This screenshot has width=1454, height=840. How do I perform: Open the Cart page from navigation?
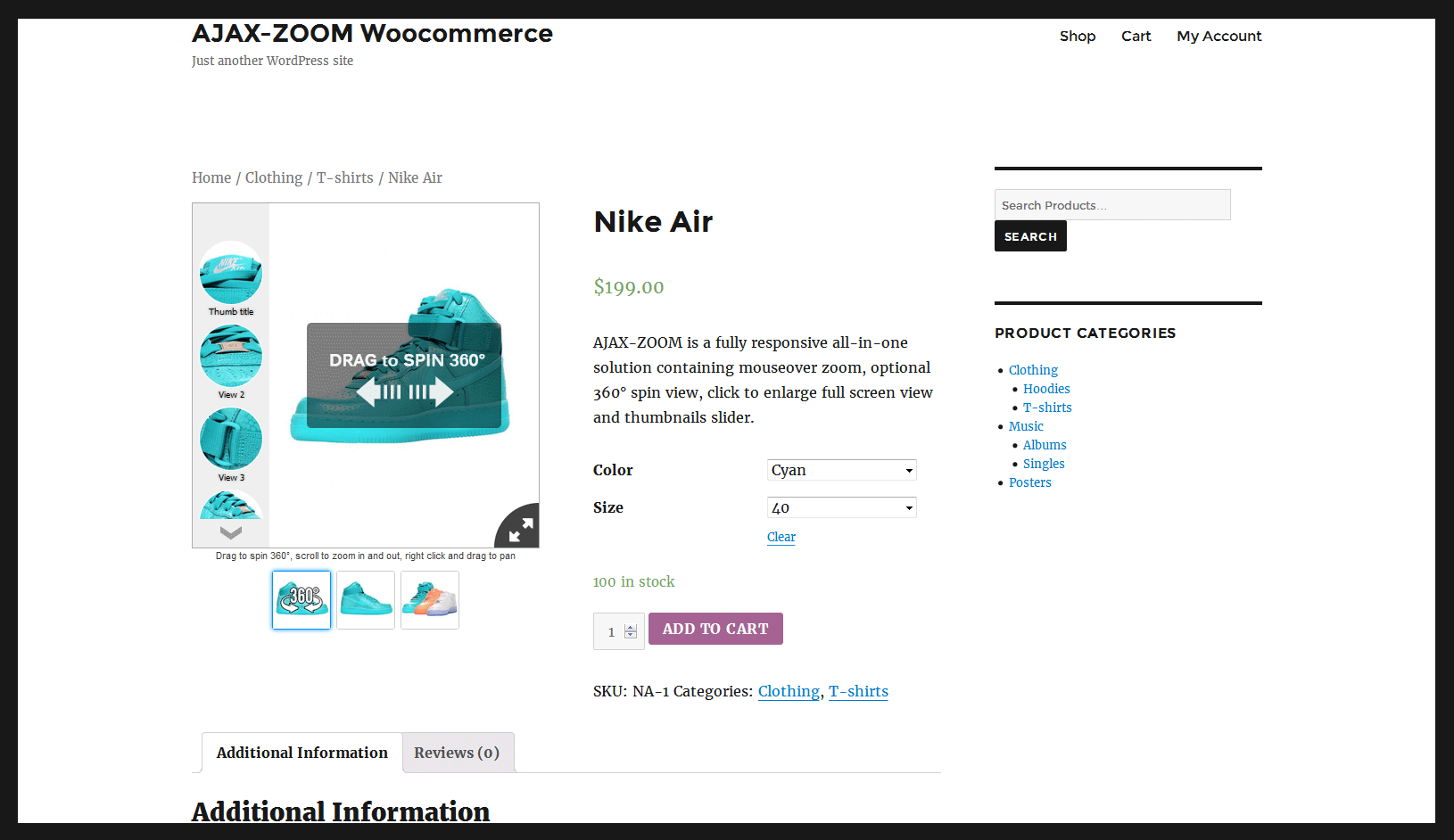point(1136,36)
